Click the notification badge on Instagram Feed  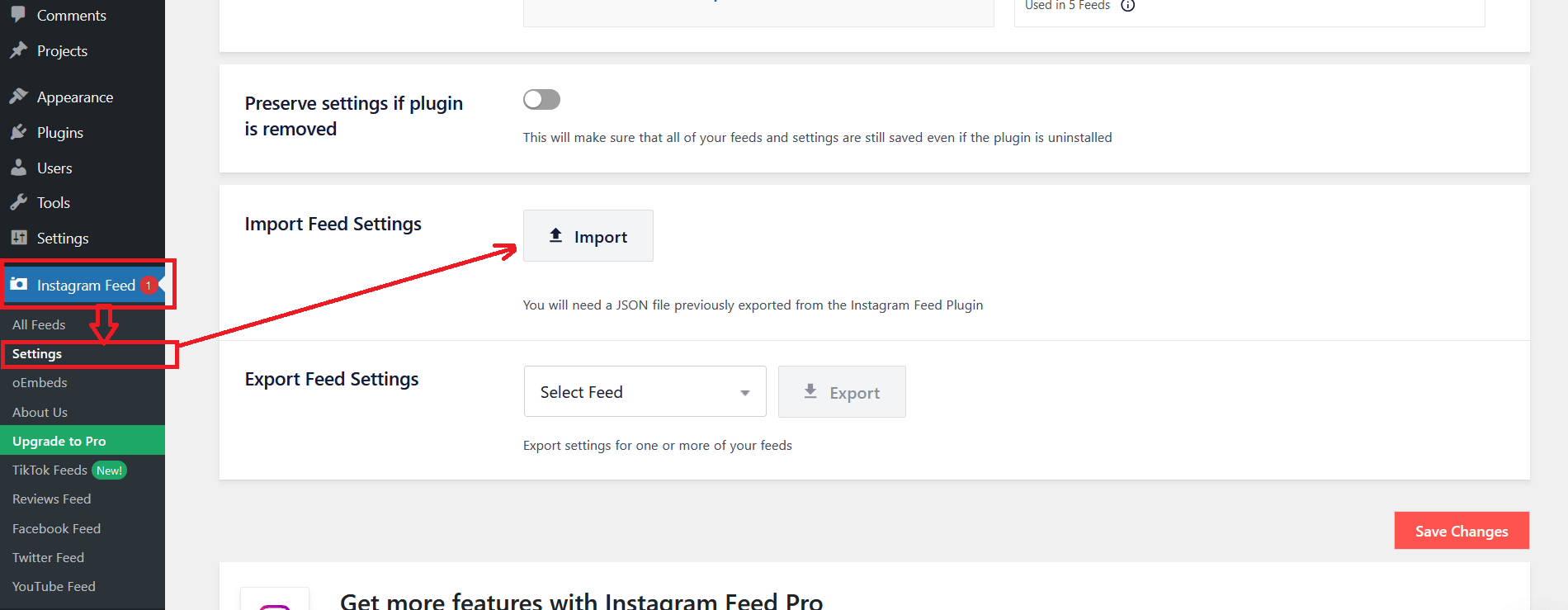pyautogui.click(x=149, y=285)
